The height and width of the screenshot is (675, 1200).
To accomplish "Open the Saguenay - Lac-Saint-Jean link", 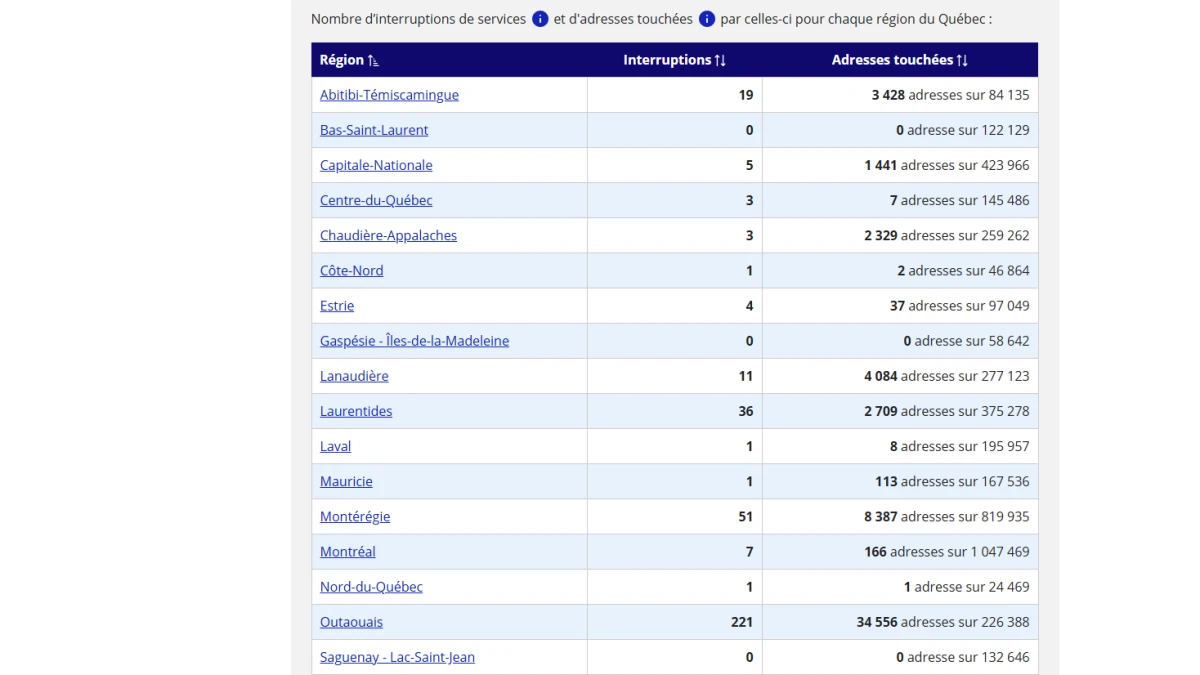I will pos(397,657).
